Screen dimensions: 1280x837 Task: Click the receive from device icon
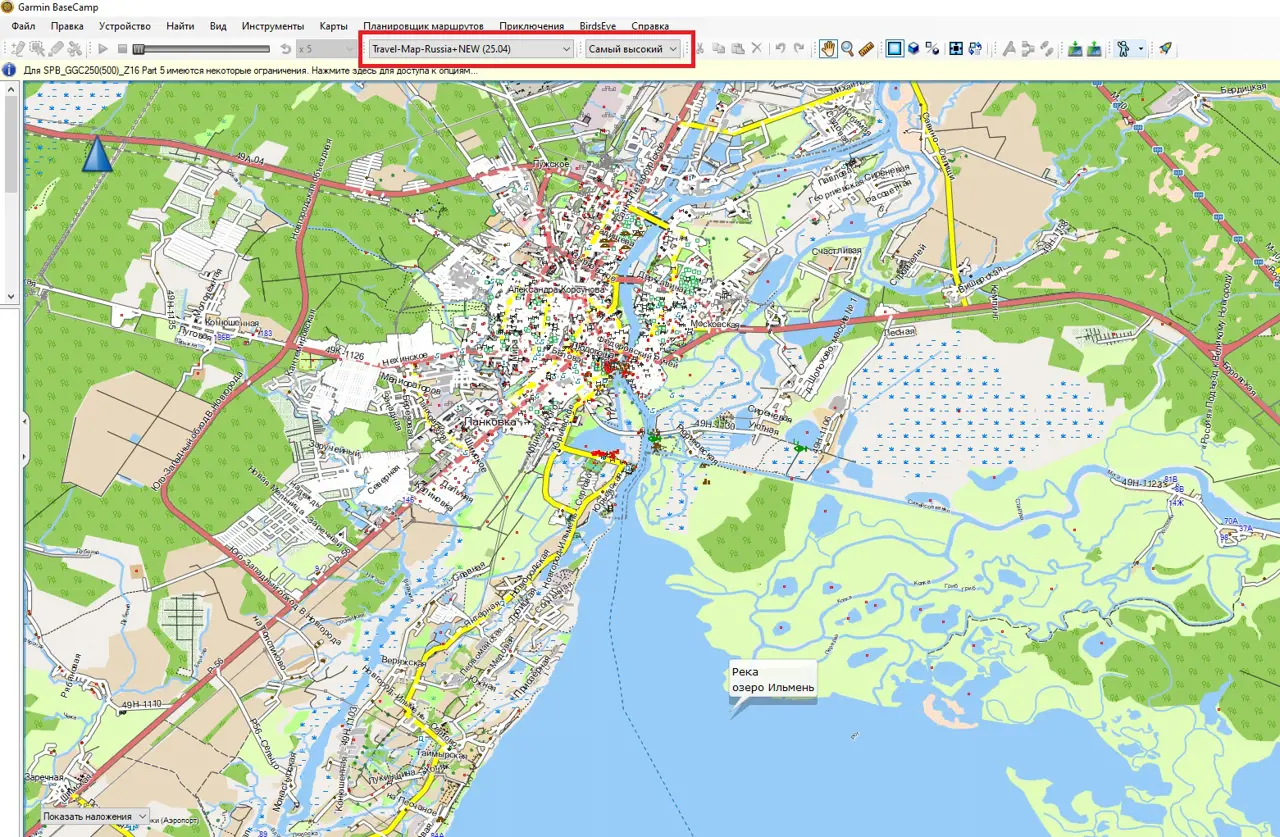pyautogui.click(x=1094, y=48)
